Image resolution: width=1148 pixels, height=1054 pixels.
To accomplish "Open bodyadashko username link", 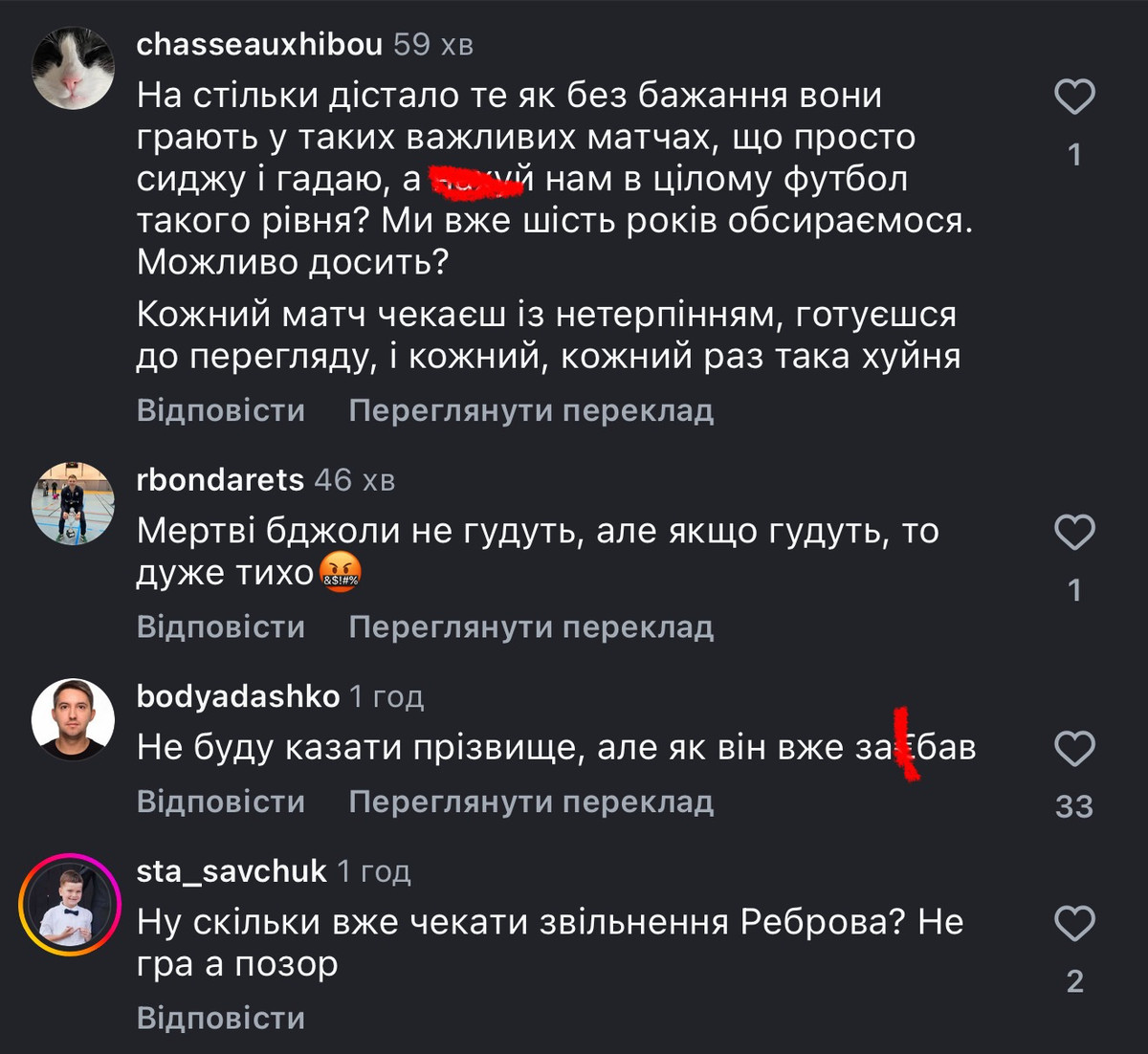I will tap(238, 696).
